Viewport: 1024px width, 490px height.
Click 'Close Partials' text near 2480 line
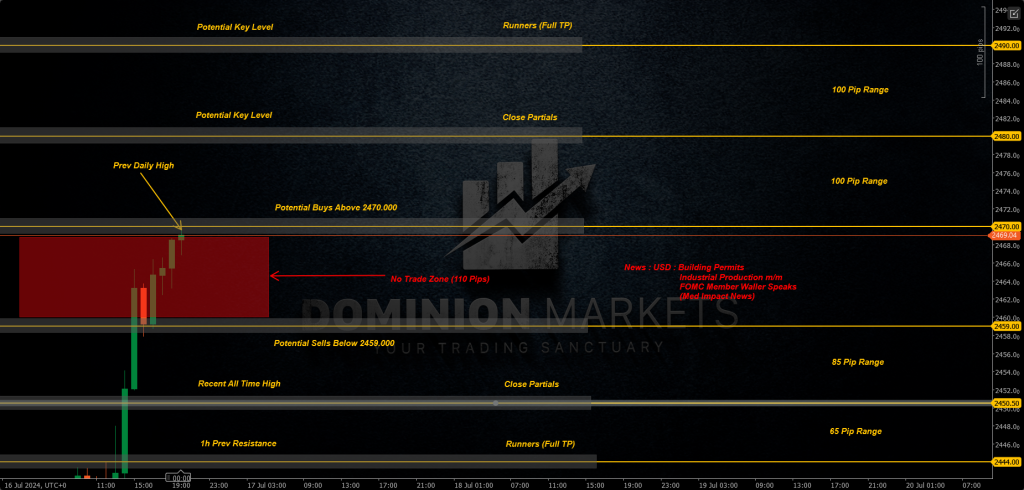click(530, 118)
